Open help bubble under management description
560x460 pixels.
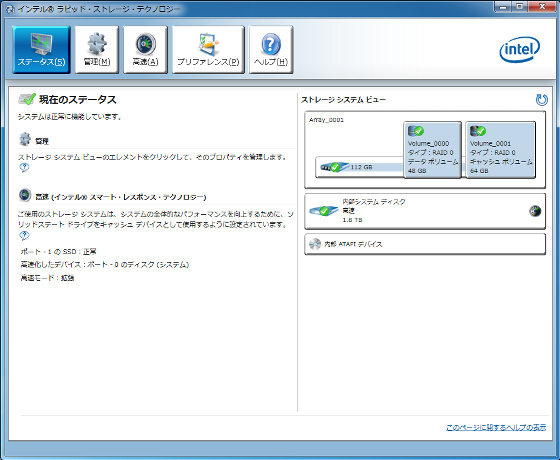point(24,167)
